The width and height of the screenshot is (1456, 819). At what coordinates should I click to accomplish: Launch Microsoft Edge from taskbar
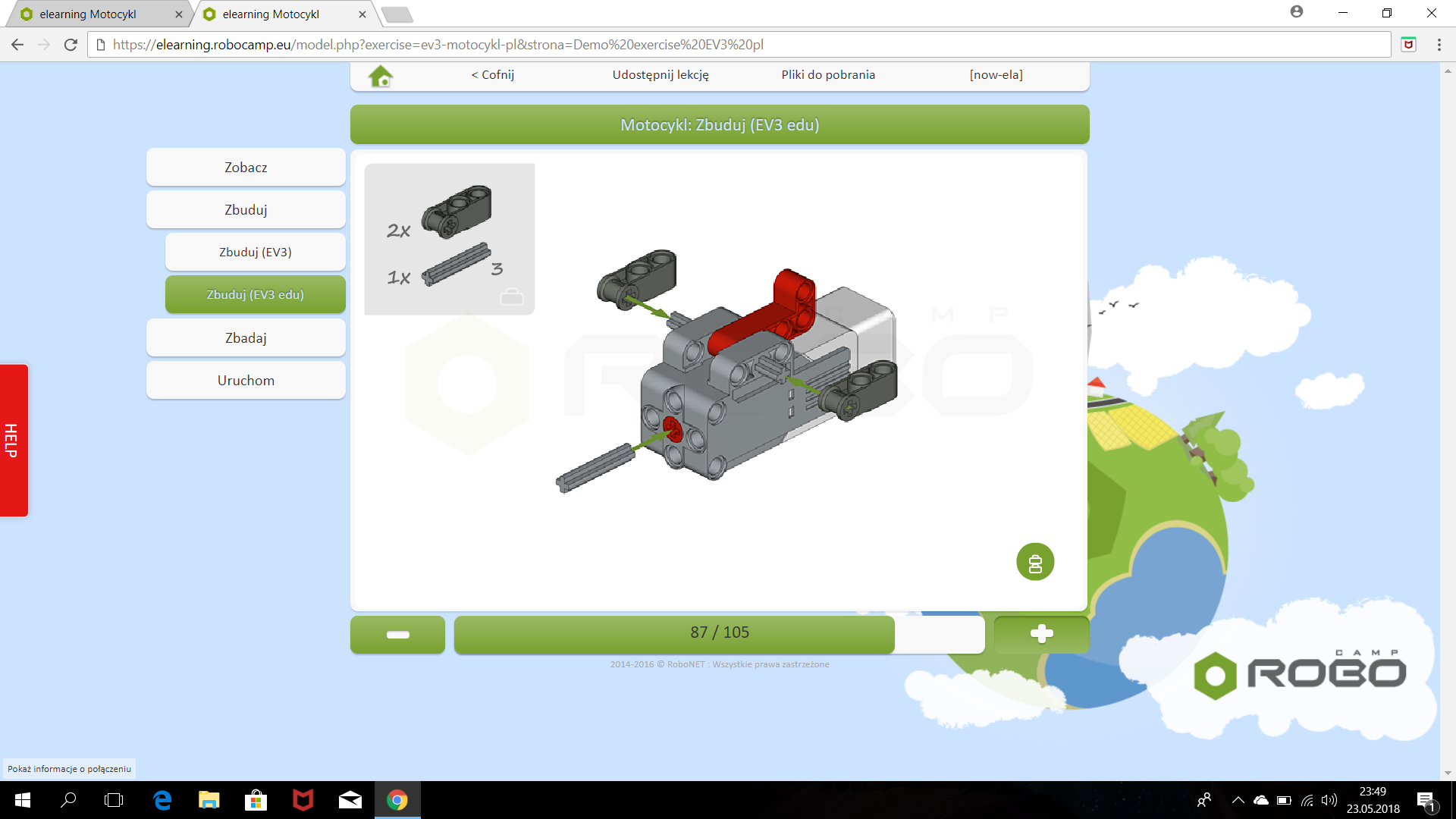click(162, 800)
